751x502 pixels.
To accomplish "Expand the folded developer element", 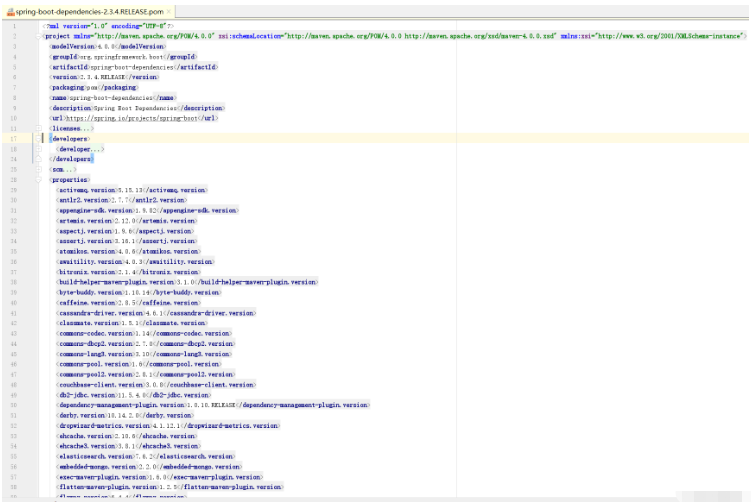I will (38, 149).
